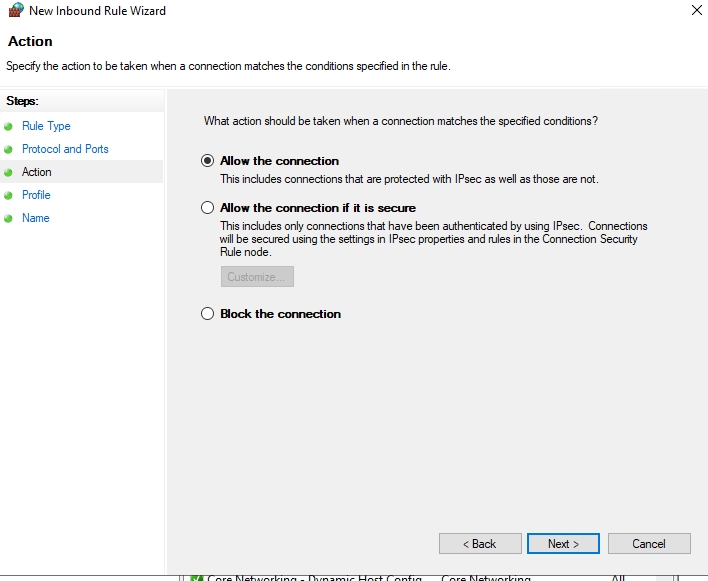Click the Customize button
This screenshot has height=581, width=708.
pos(257,277)
